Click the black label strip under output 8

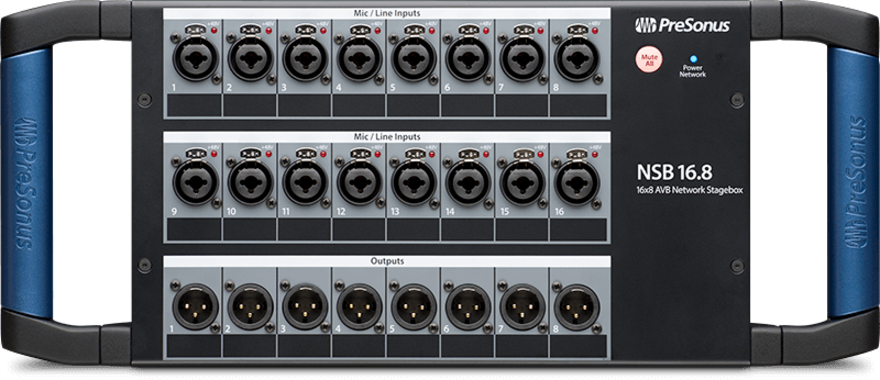coord(578,346)
